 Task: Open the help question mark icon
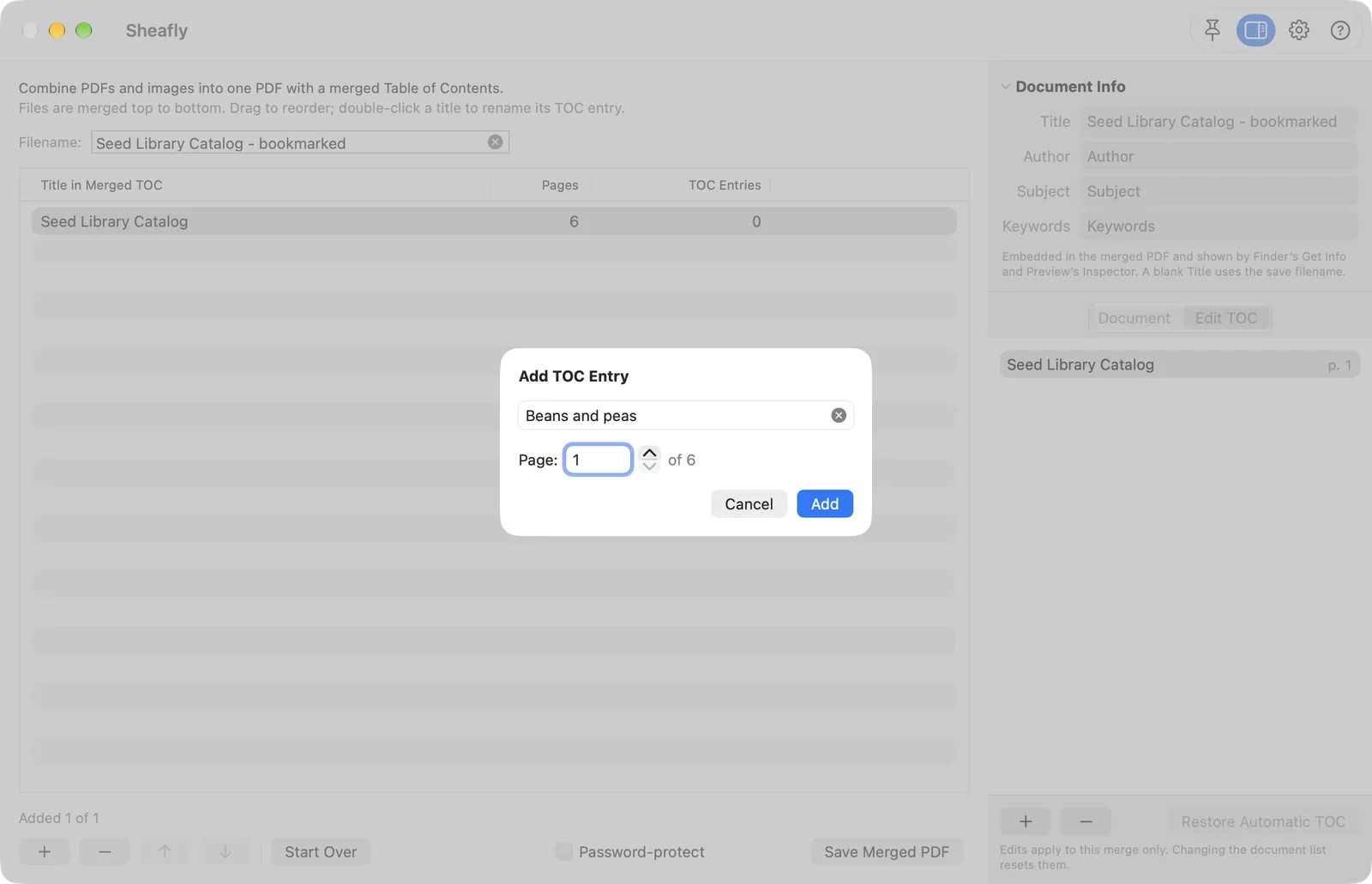coord(1340,31)
